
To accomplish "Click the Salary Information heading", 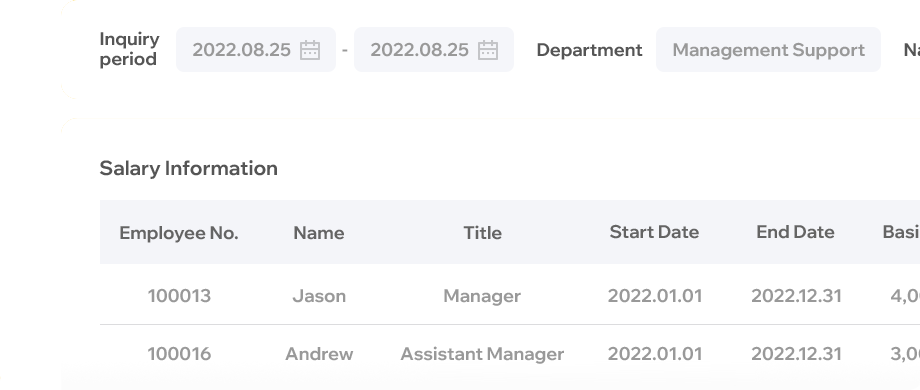I will click(188, 168).
